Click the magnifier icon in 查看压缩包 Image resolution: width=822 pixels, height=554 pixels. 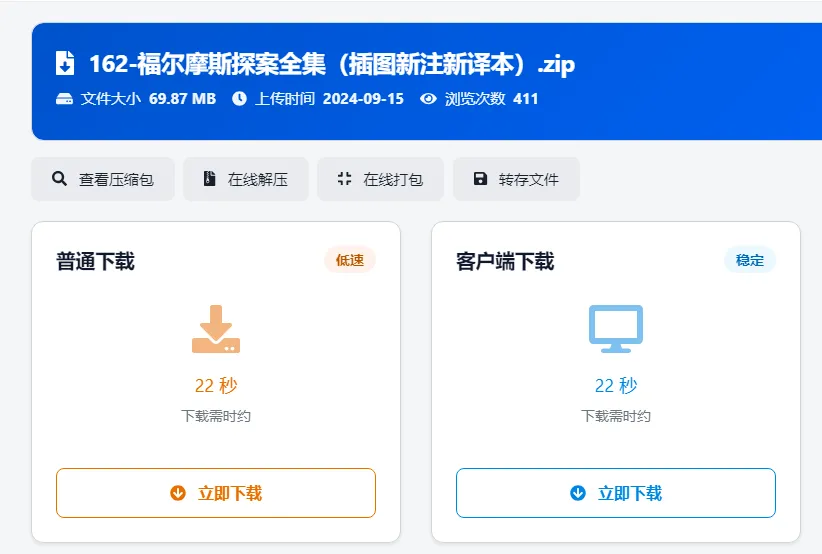point(59,179)
